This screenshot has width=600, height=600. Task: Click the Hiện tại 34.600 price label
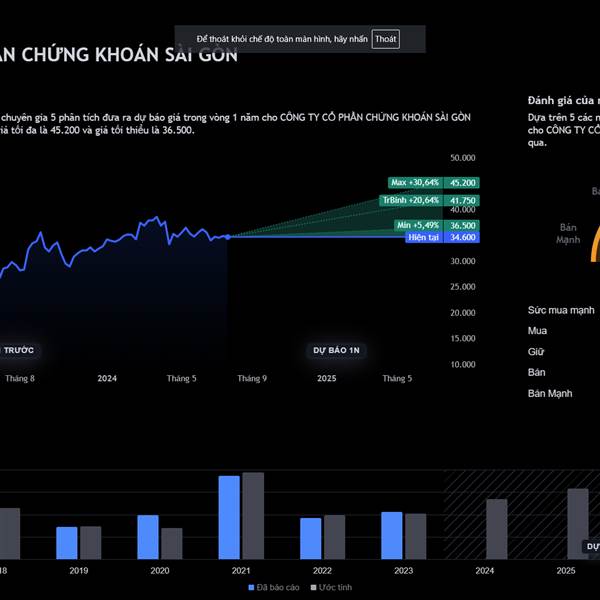coord(442,237)
